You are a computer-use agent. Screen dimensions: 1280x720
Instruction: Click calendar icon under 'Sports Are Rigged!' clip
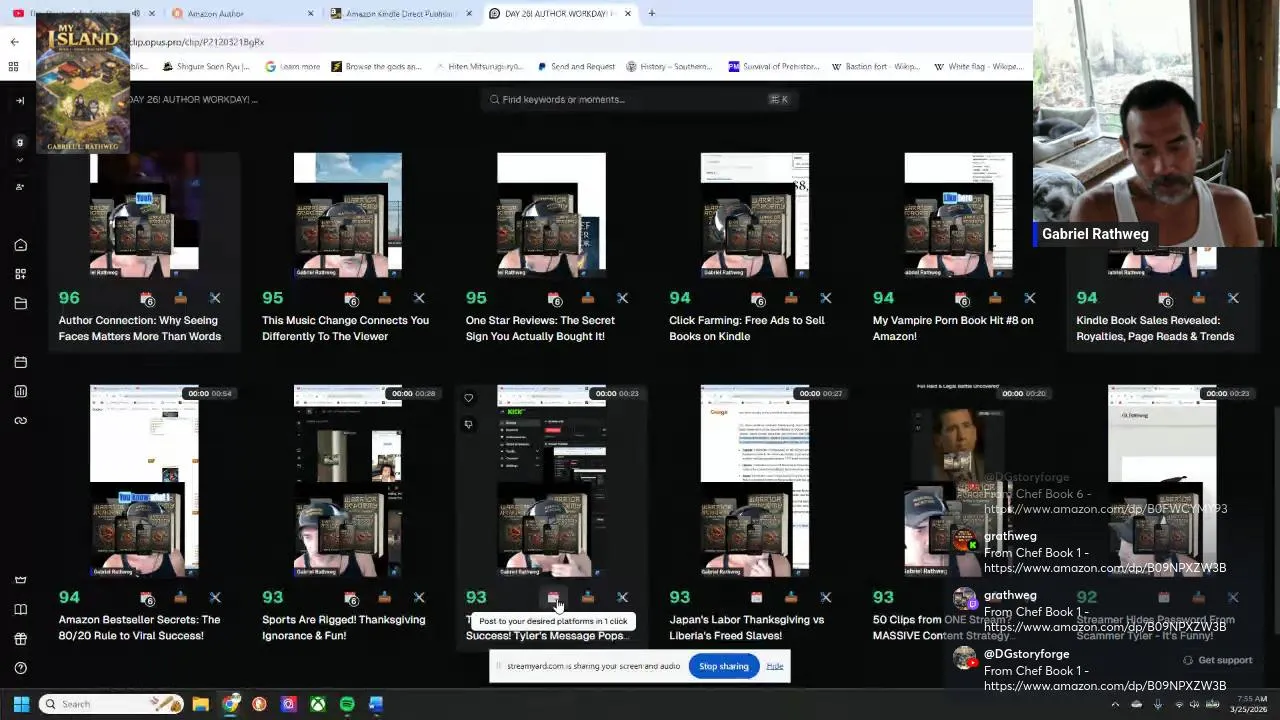pos(351,597)
